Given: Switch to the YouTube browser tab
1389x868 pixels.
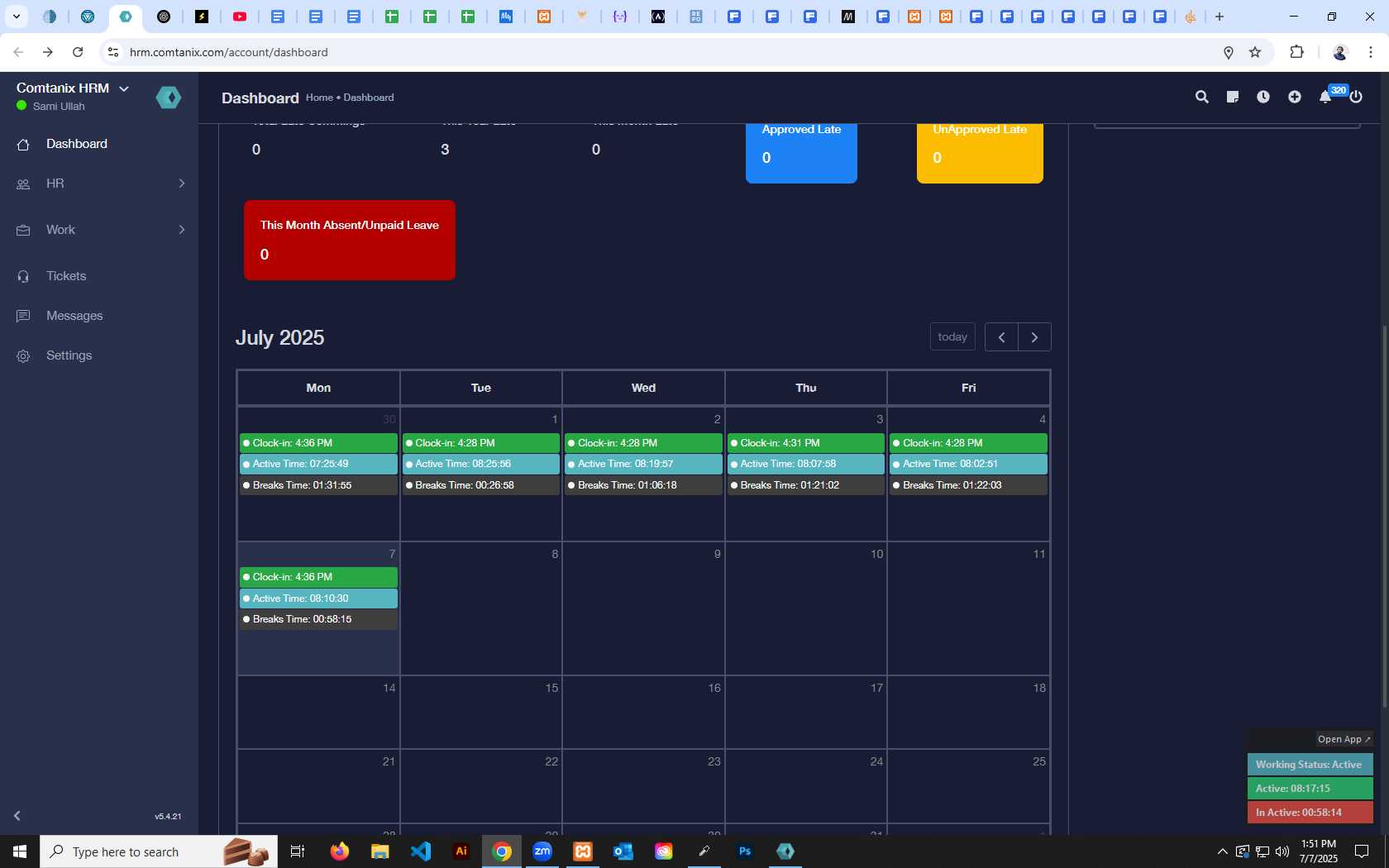Looking at the screenshot, I should pyautogui.click(x=240, y=17).
